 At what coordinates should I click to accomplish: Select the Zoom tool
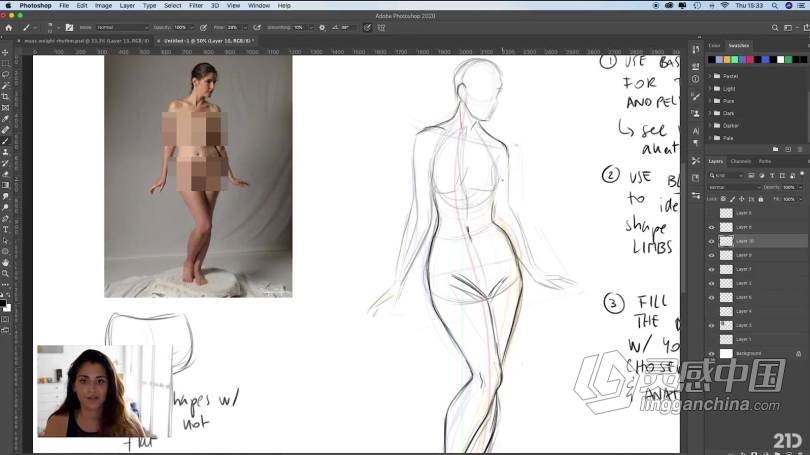(5, 273)
